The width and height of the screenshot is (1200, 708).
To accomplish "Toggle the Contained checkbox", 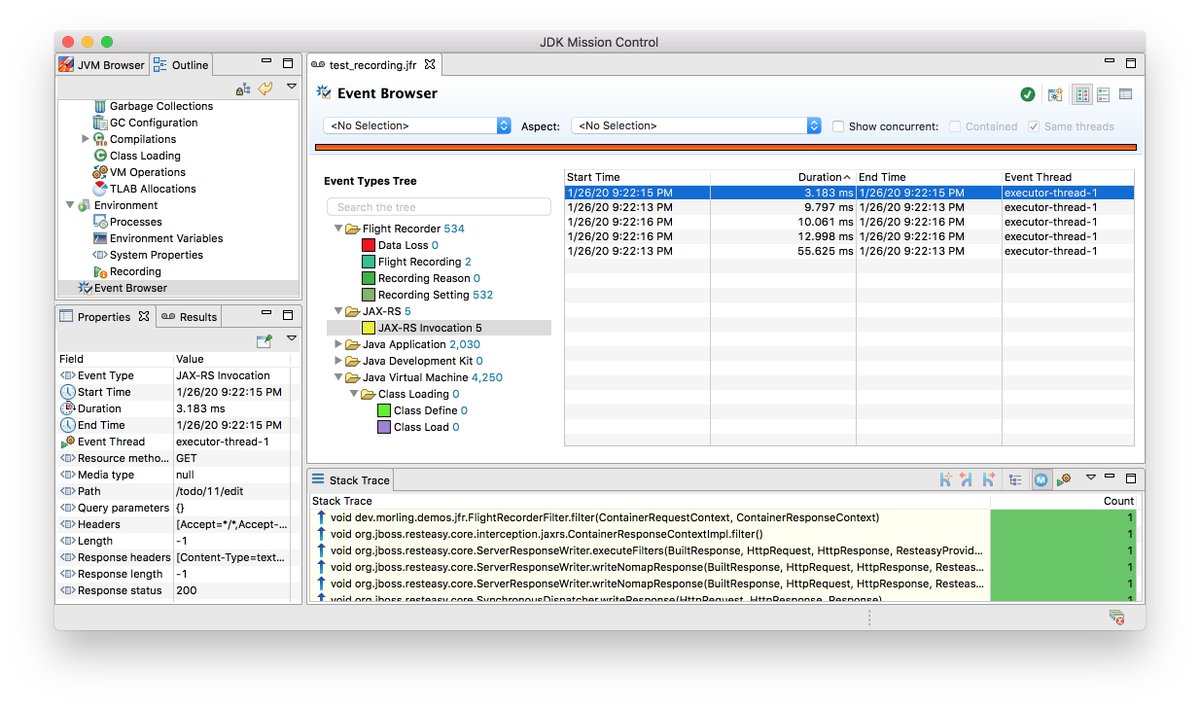I will pyautogui.click(x=955, y=126).
